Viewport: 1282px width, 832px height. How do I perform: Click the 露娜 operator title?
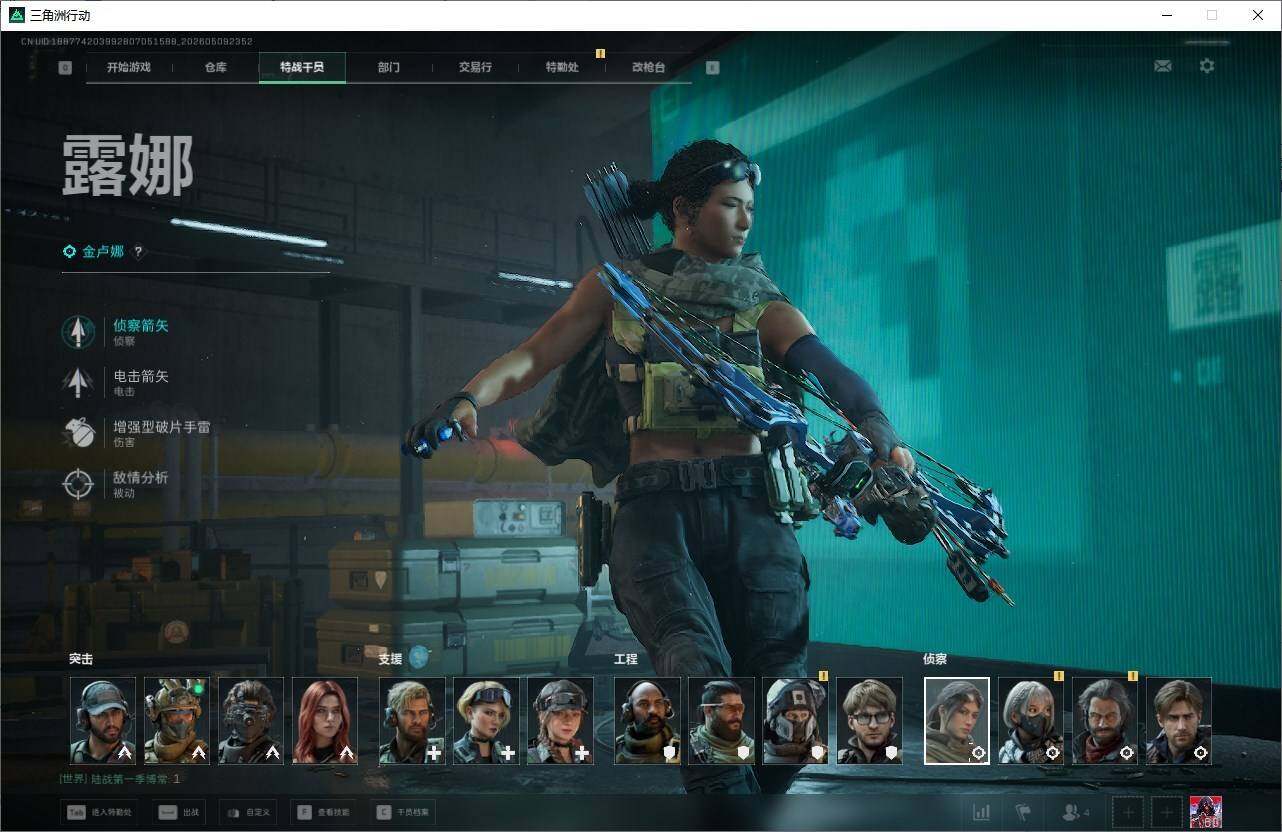[128, 166]
